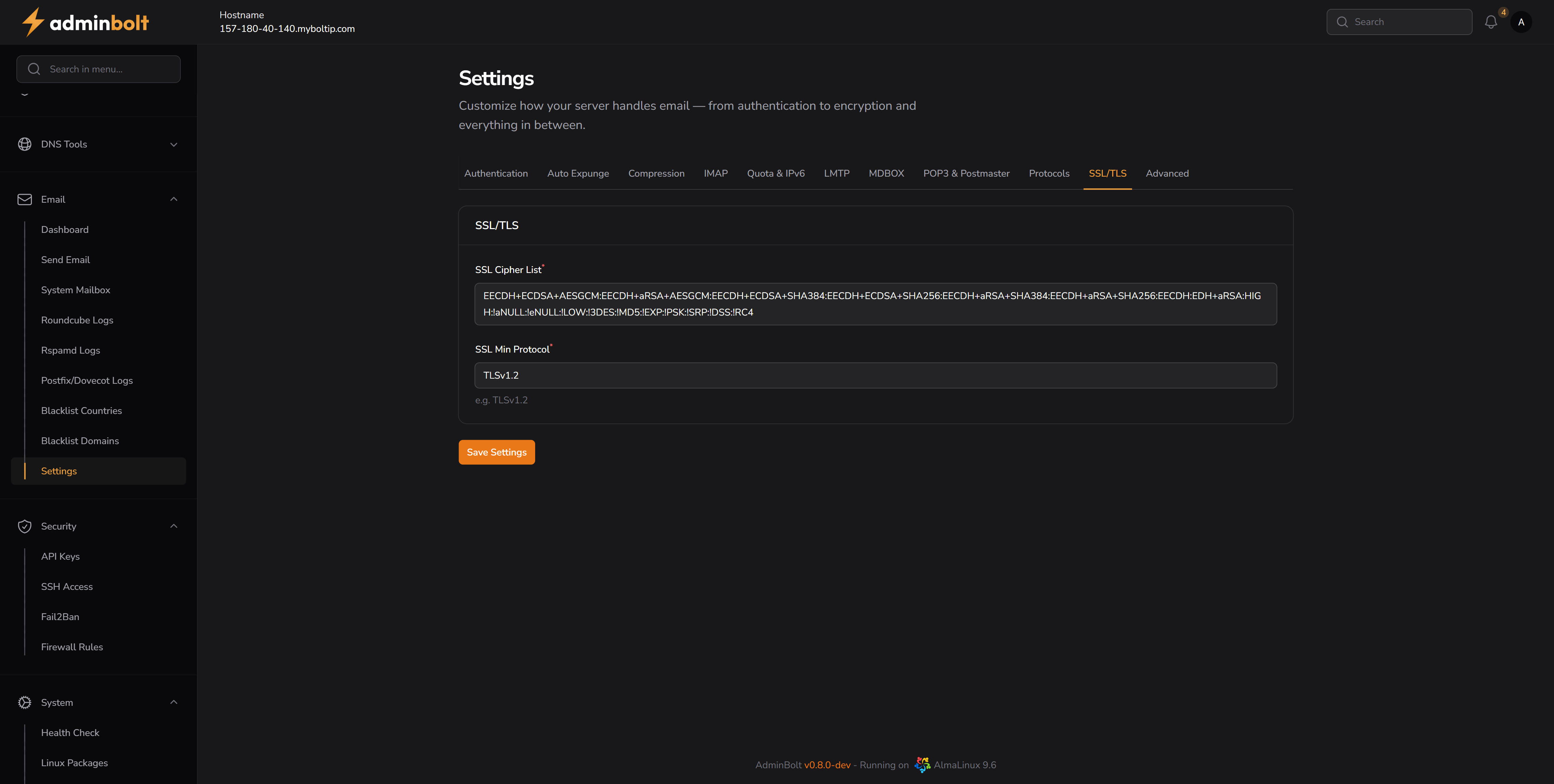Expand the DNS Tools menu chevron
Viewport: 1554px width, 784px height.
tap(174, 144)
